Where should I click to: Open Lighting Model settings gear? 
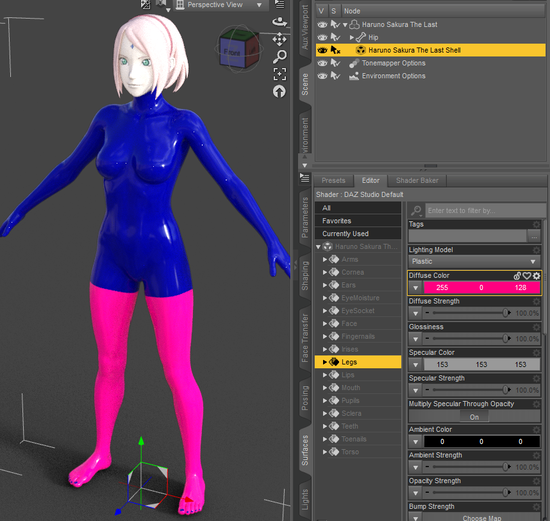[536, 250]
